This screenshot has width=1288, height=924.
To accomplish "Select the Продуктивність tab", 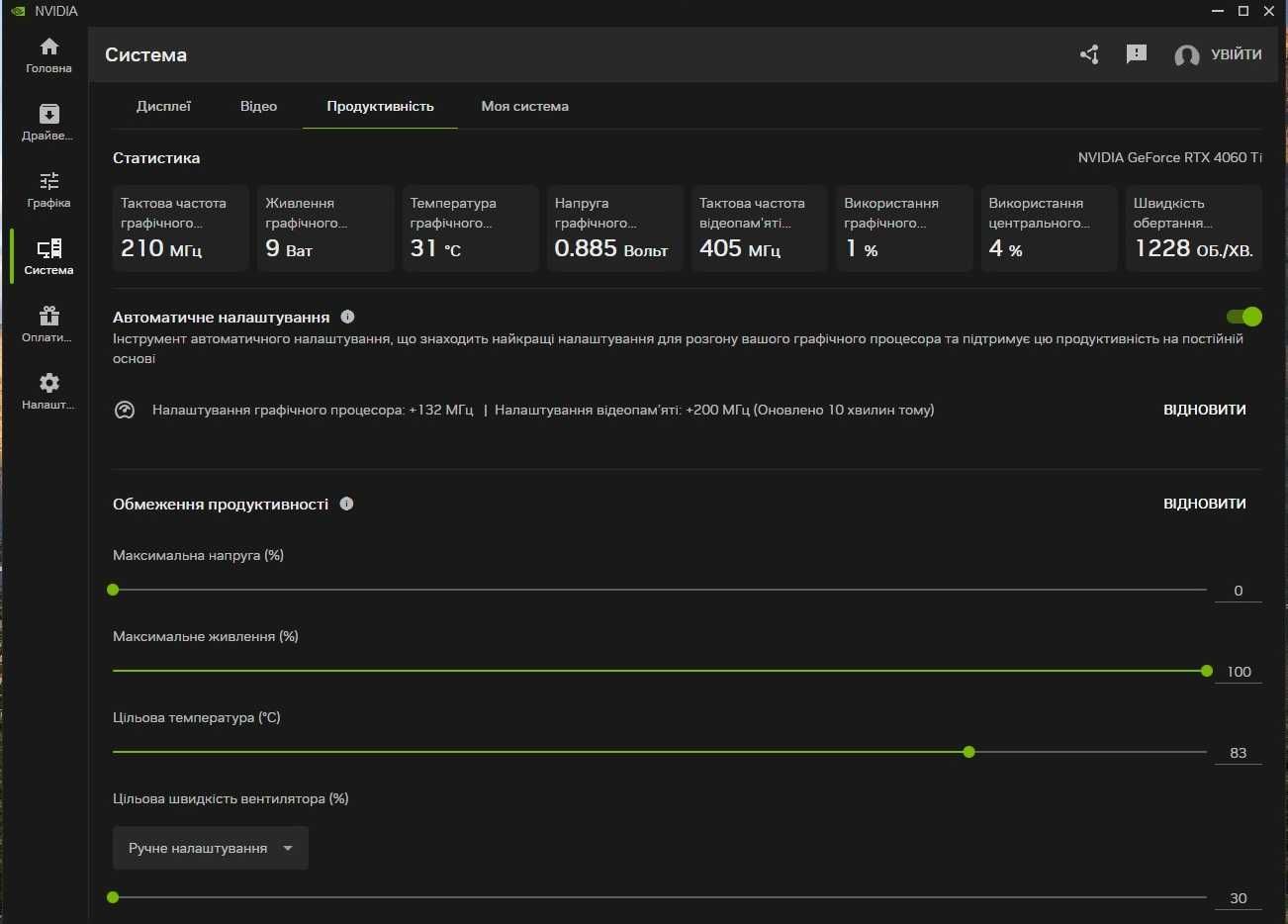I will [380, 106].
